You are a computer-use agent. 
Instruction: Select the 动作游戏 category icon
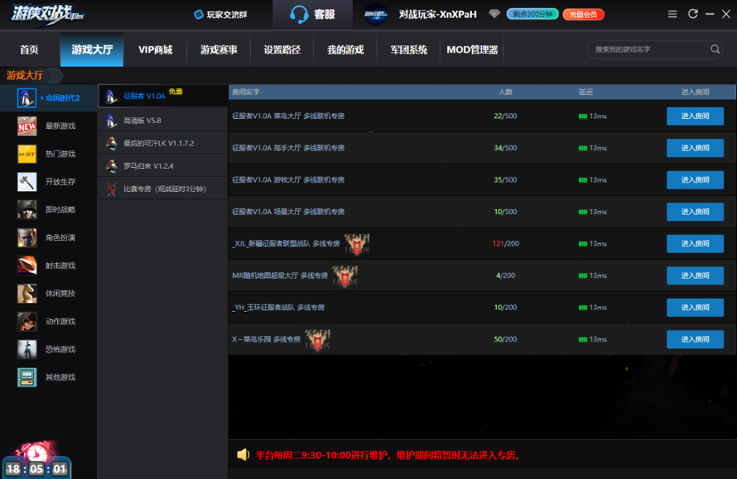[27, 322]
